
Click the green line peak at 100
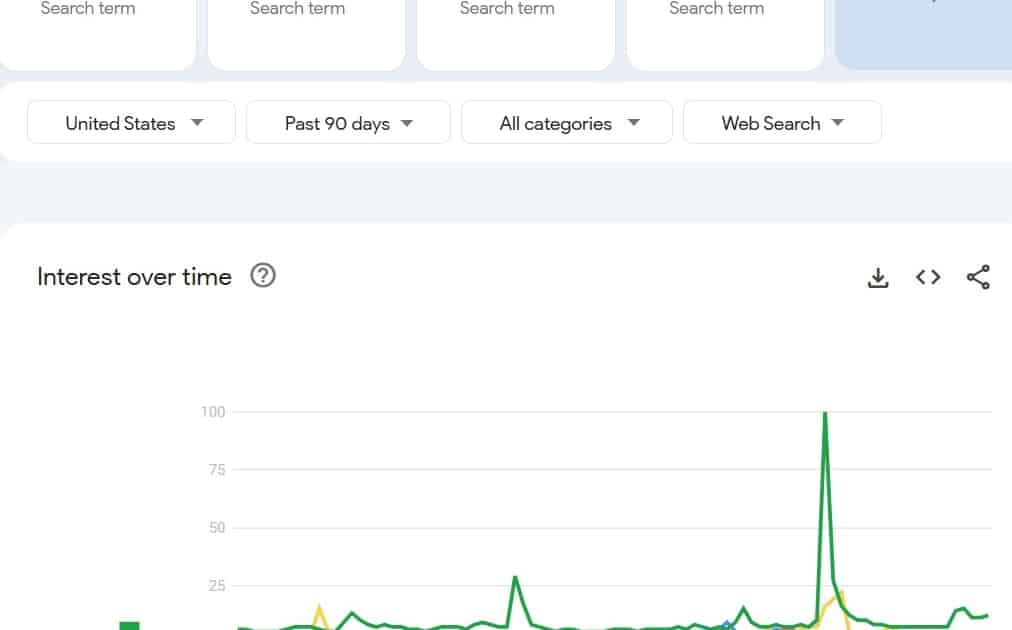coord(825,413)
